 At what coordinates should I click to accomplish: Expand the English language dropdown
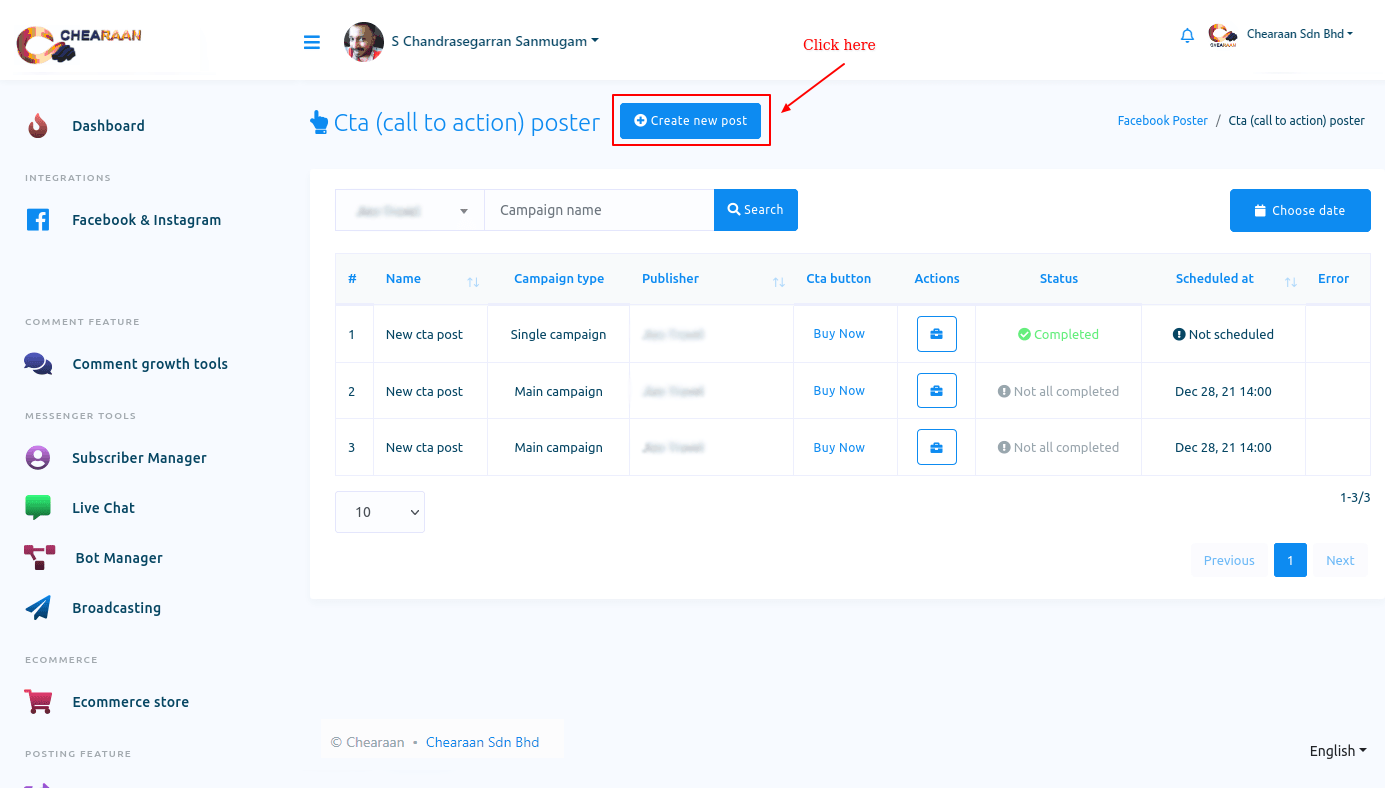pyautogui.click(x=1337, y=751)
